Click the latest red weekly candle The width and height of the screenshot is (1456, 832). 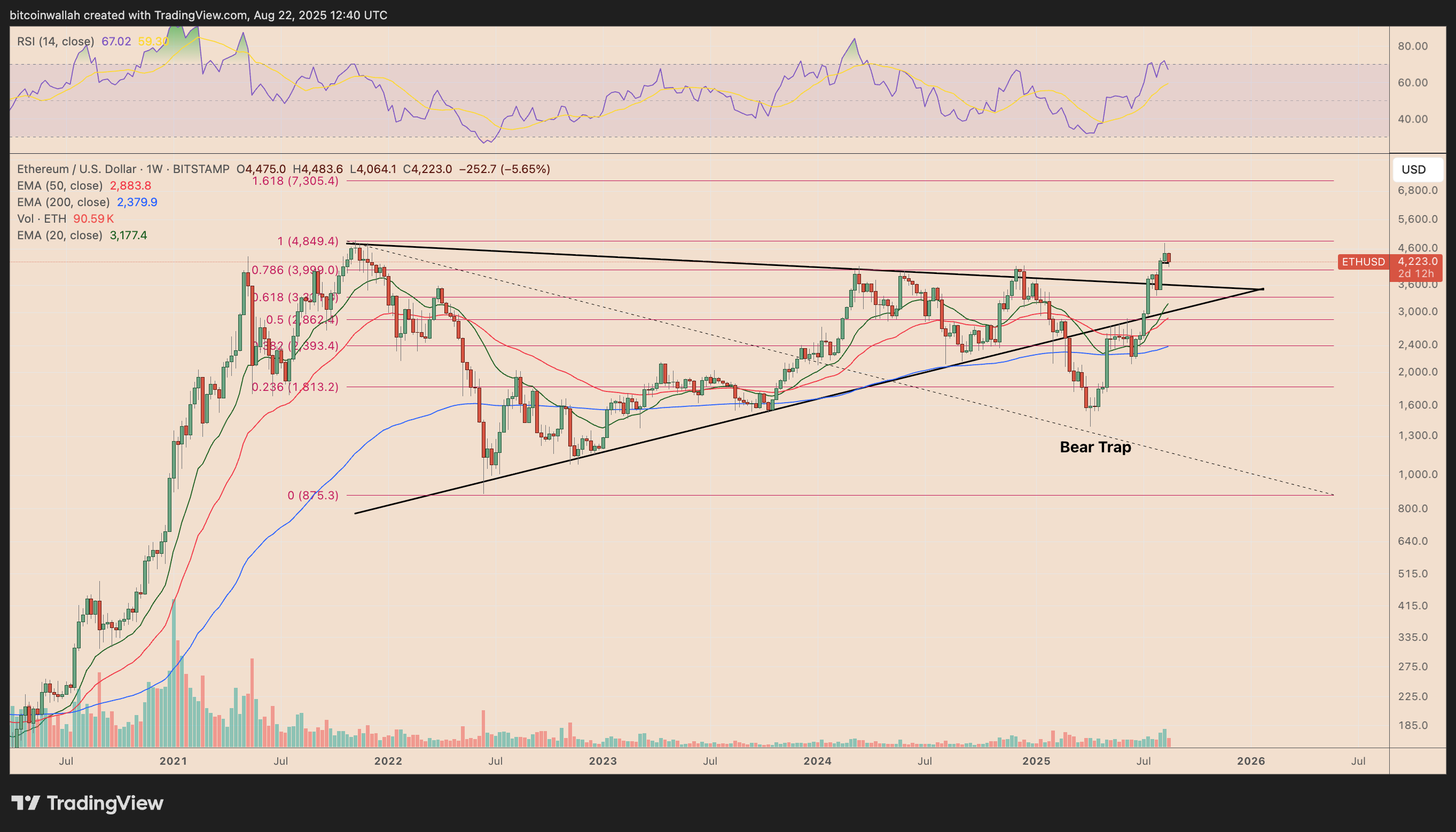click(1169, 258)
